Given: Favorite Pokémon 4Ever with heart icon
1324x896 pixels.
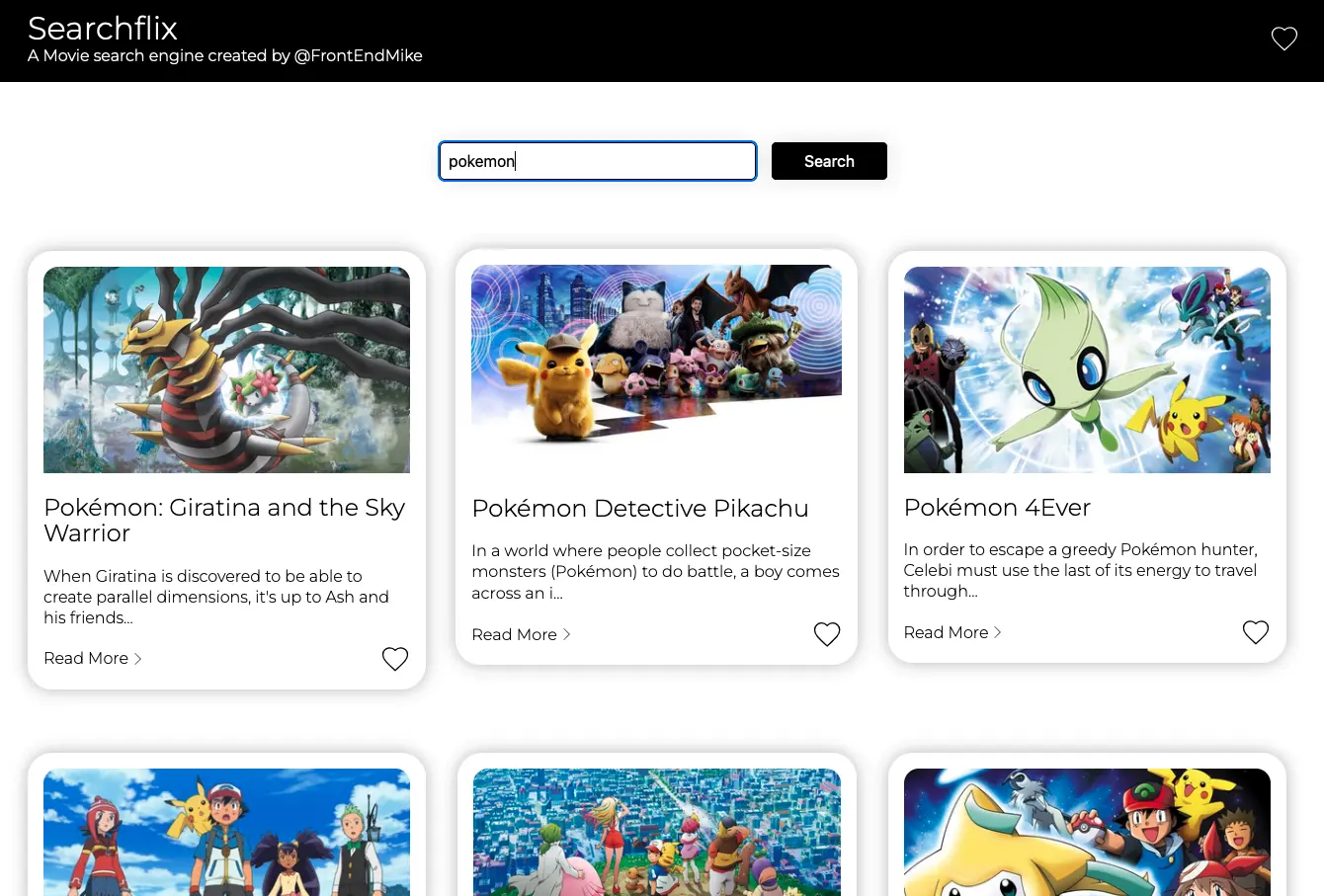Looking at the screenshot, I should point(1256,632).
